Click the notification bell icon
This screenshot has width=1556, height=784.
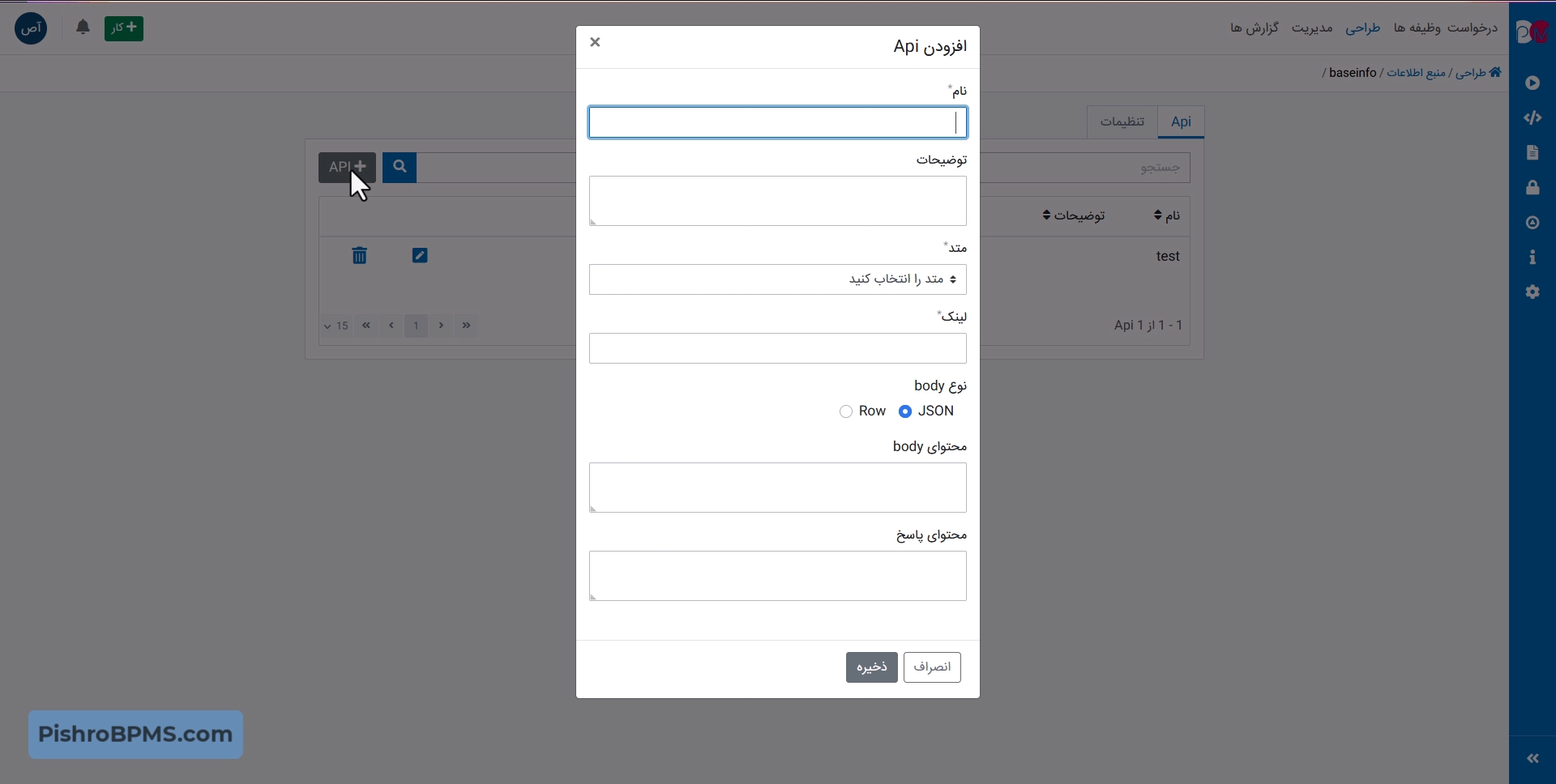pyautogui.click(x=83, y=28)
